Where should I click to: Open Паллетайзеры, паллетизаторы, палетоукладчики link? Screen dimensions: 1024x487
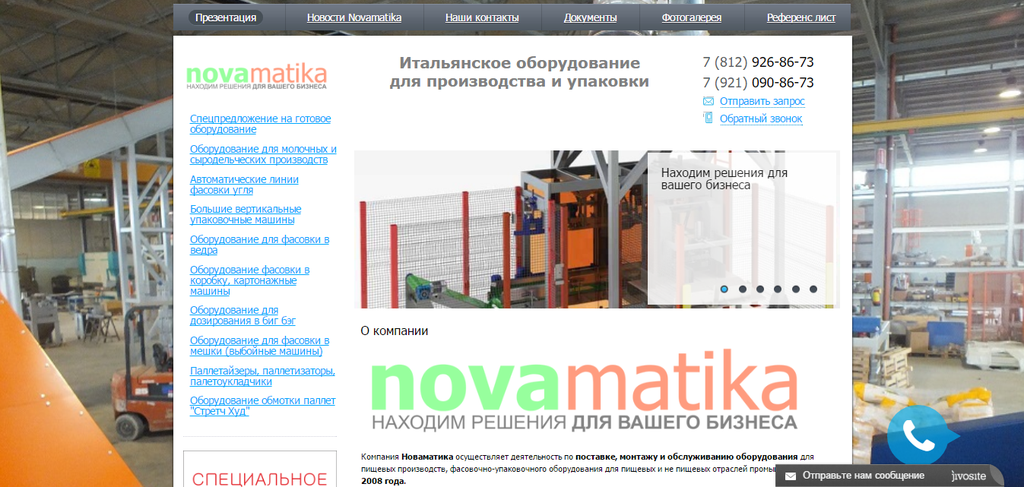click(263, 376)
